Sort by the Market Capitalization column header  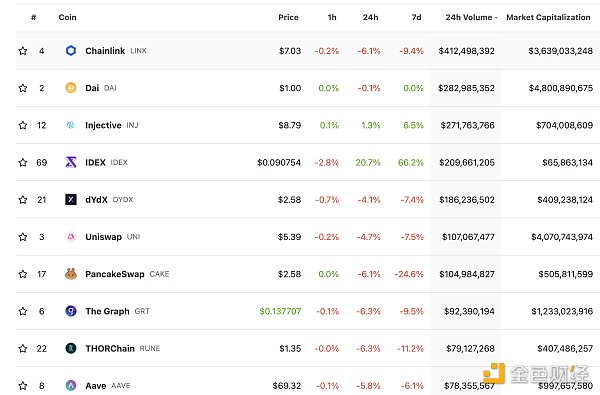click(x=548, y=17)
